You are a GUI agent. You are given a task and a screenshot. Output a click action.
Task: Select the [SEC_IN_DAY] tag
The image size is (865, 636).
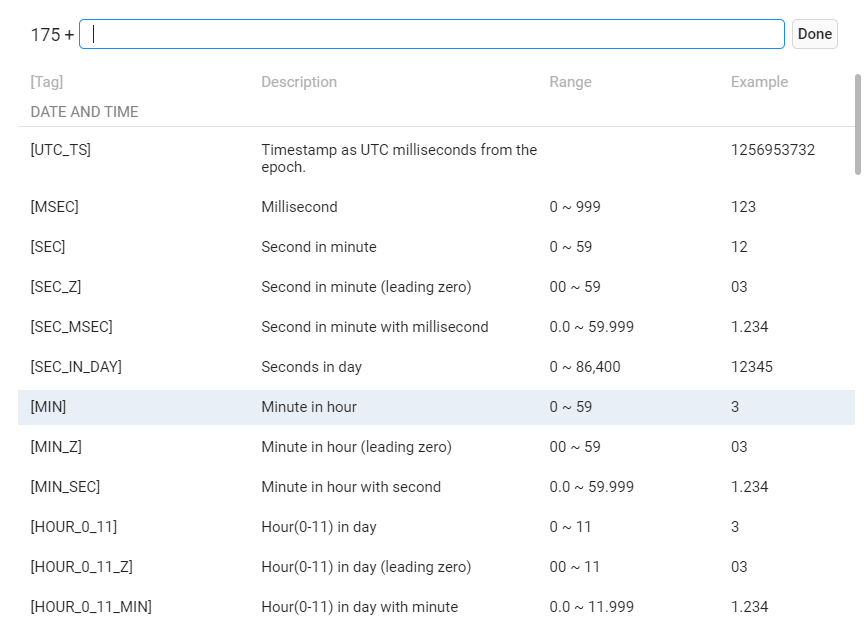click(x=76, y=367)
